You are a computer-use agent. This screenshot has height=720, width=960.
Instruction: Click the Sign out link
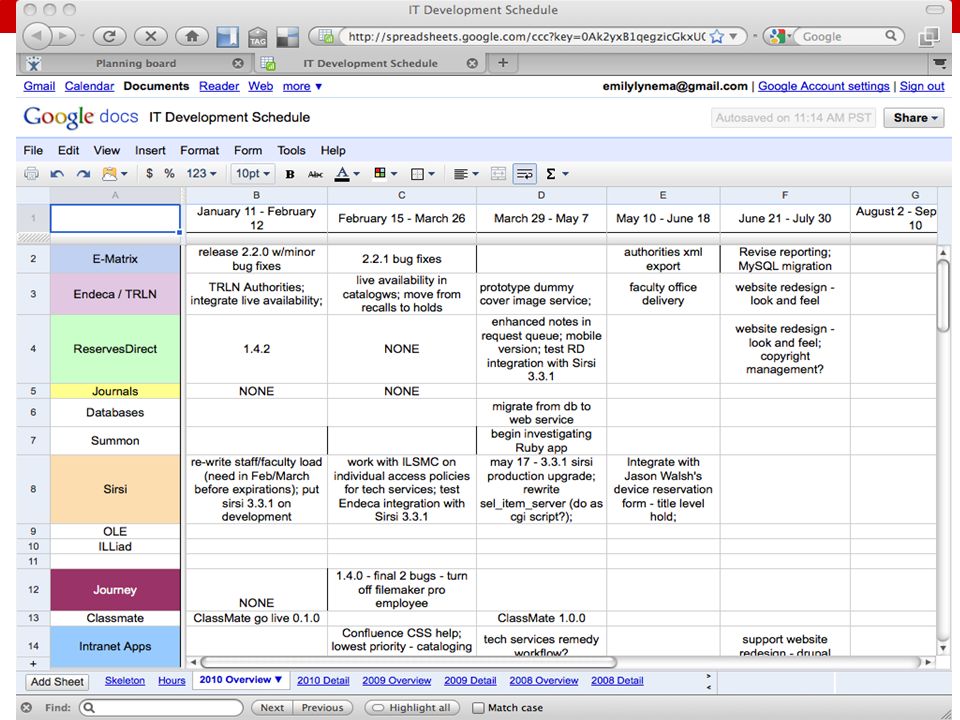point(922,86)
